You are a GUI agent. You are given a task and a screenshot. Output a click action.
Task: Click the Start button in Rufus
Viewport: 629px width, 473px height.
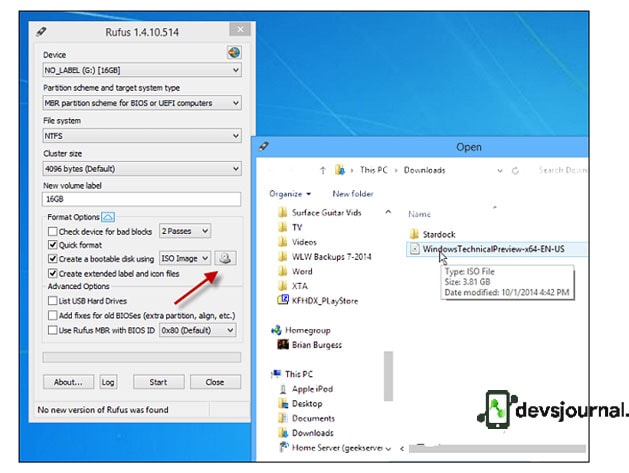158,382
